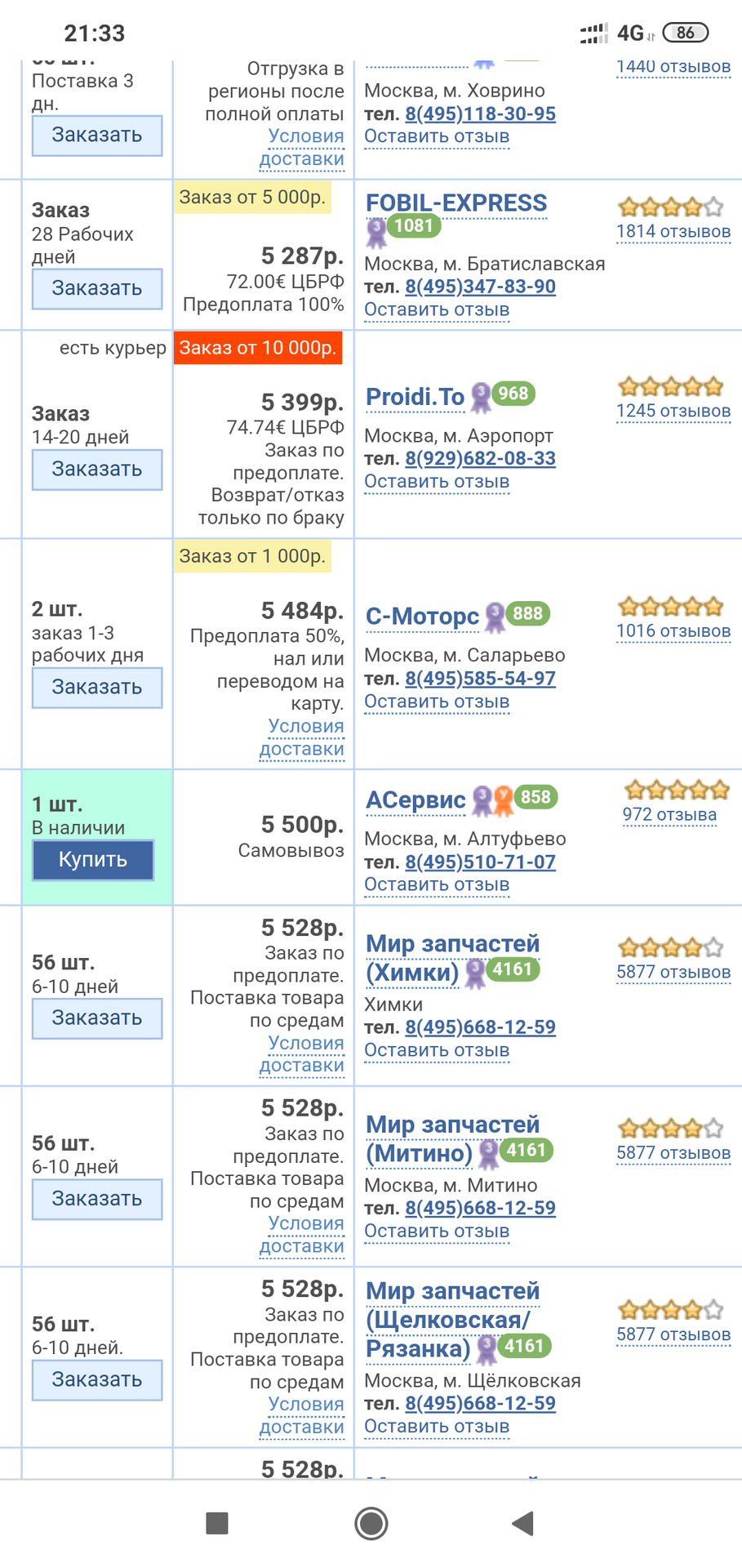Image resolution: width=742 pixels, height=1568 pixels.
Task: Click FOBIL-EXPRESS purple ribbon badge
Action: pos(376,233)
